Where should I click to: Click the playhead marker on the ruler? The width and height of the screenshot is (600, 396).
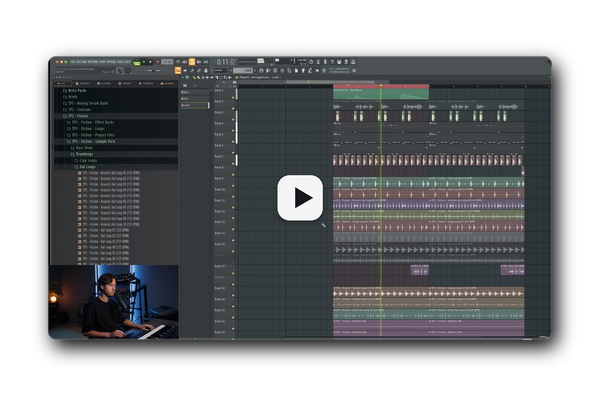(x=381, y=86)
